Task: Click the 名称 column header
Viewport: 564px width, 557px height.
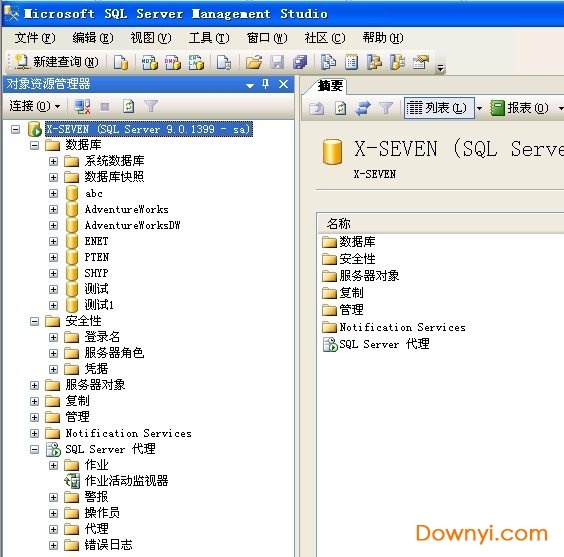Action: pos(338,224)
